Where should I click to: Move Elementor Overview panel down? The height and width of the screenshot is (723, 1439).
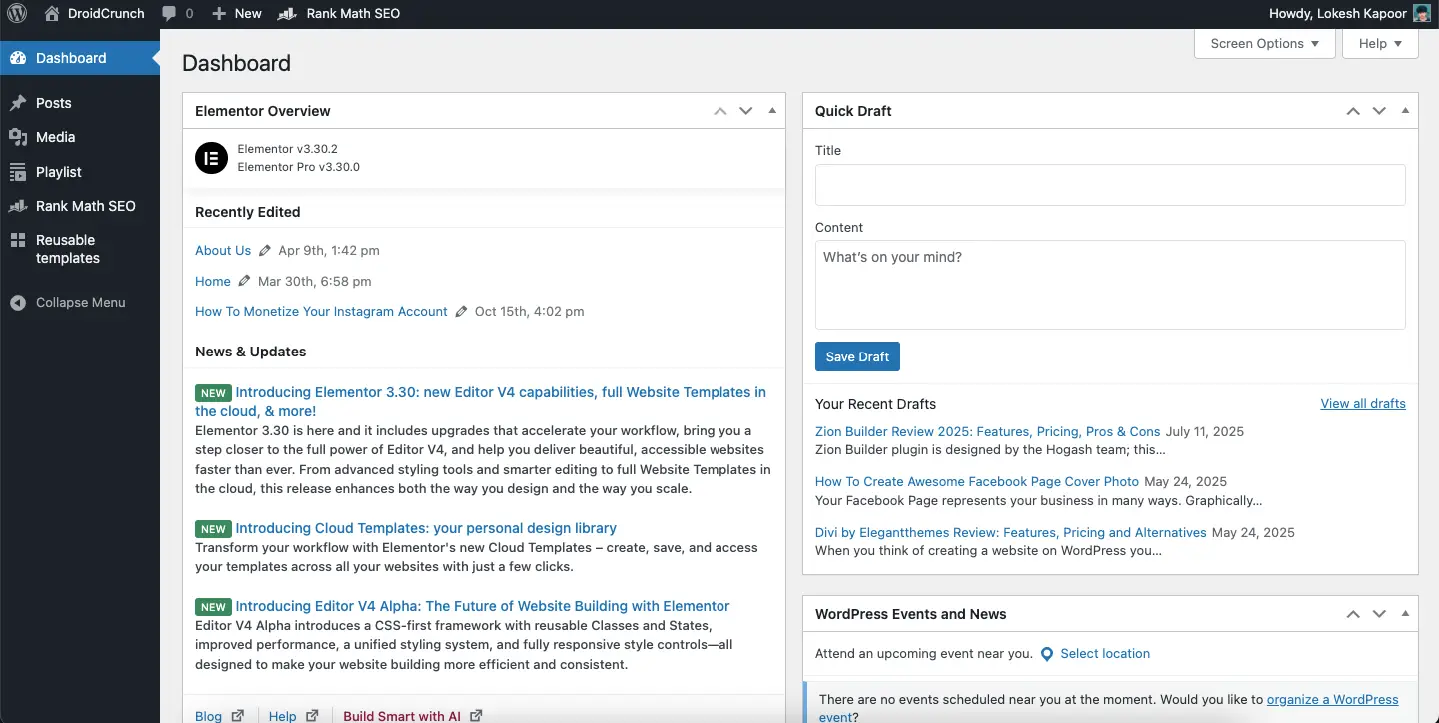pyautogui.click(x=745, y=111)
